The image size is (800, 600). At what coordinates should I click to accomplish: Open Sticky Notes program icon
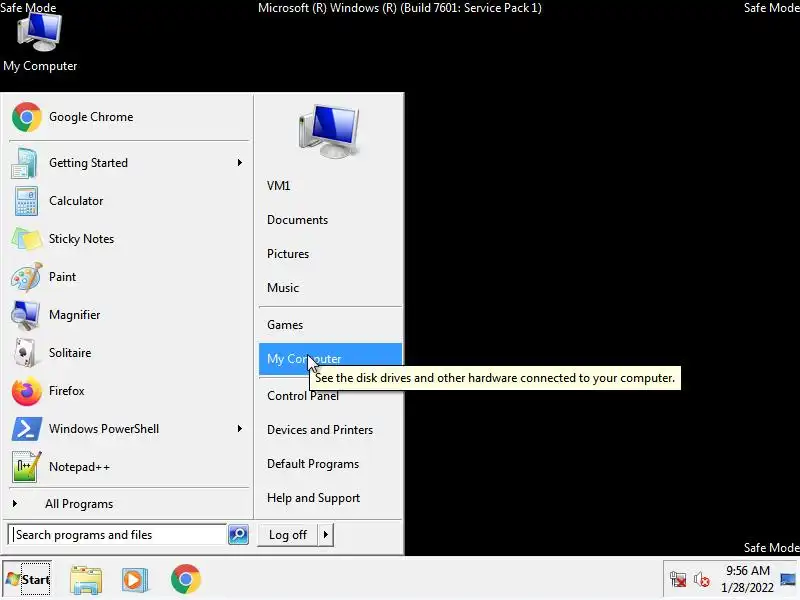pyautogui.click(x=26, y=239)
